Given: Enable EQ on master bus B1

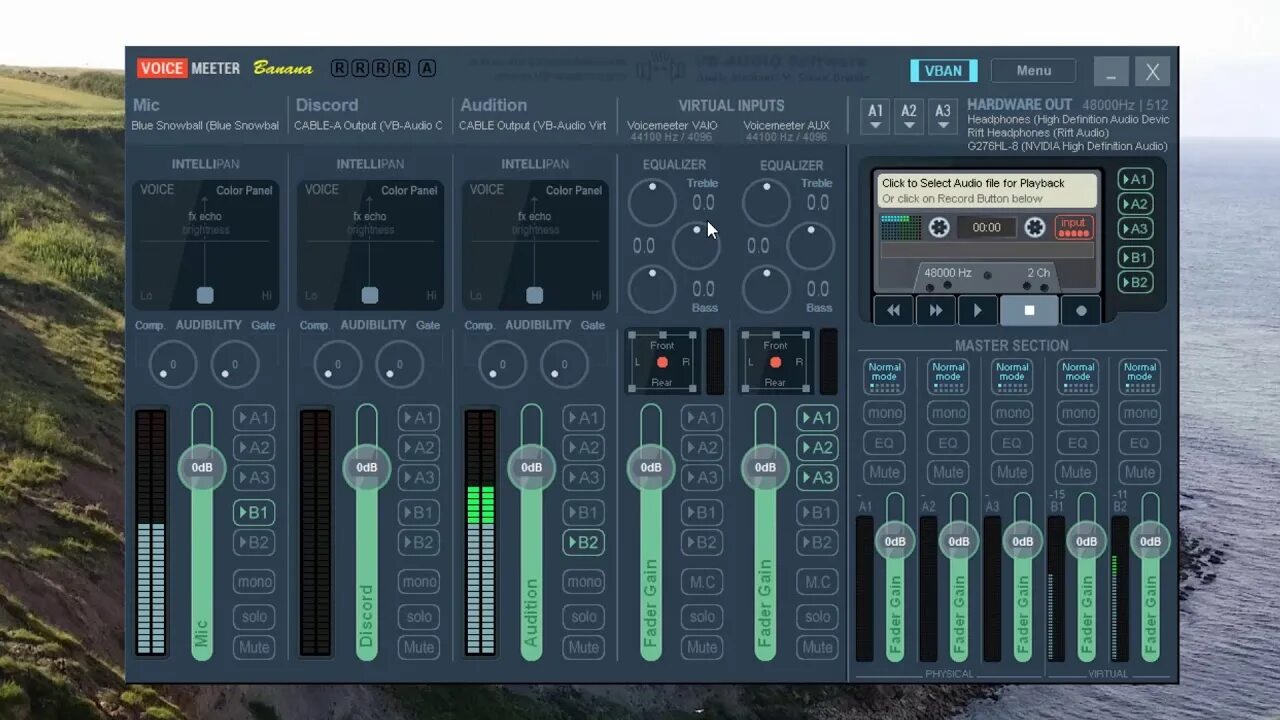Looking at the screenshot, I should [x=1077, y=443].
